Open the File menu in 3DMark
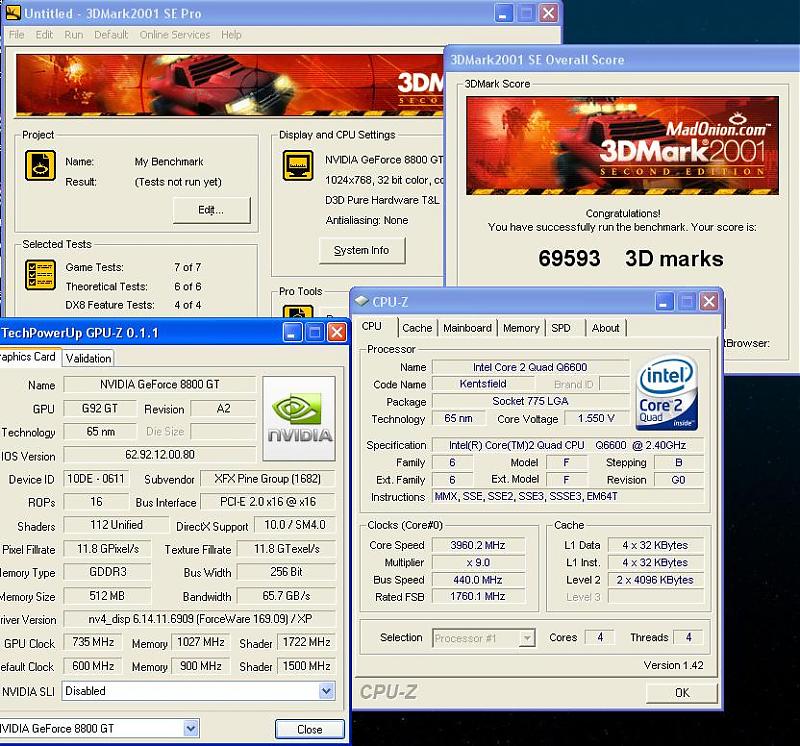This screenshot has height=746, width=800. [x=16, y=35]
